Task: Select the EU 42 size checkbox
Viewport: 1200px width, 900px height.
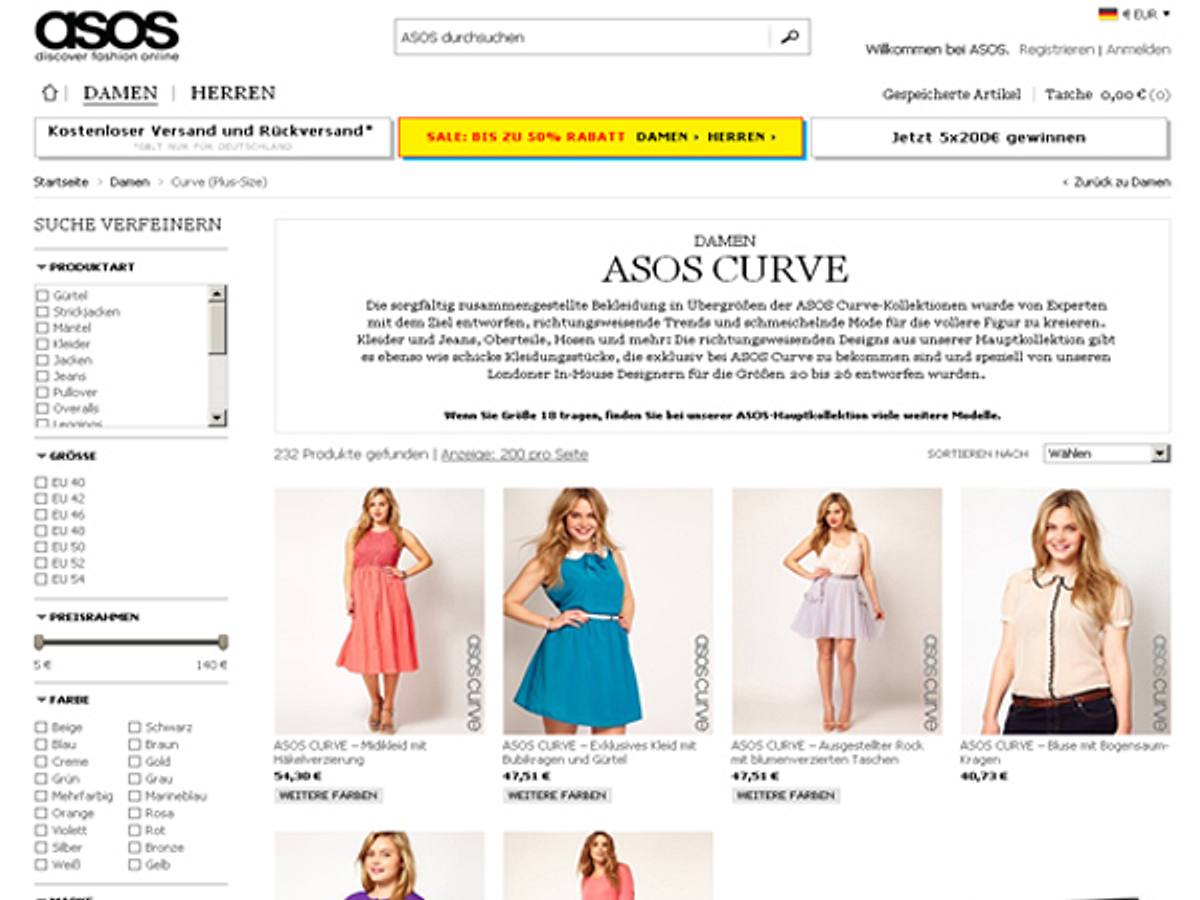Action: click(x=42, y=499)
